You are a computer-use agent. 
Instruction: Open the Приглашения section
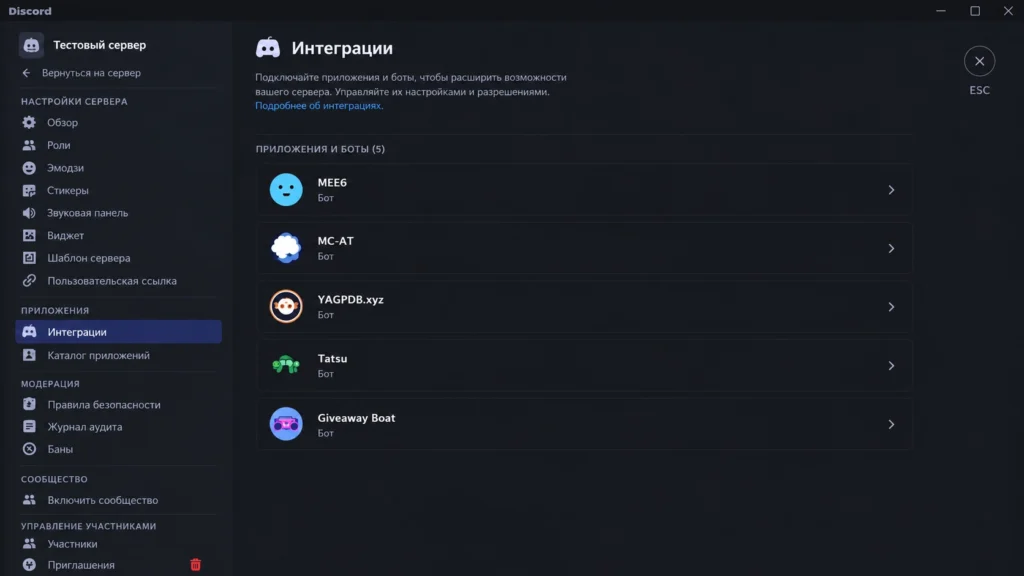[x=118, y=565]
